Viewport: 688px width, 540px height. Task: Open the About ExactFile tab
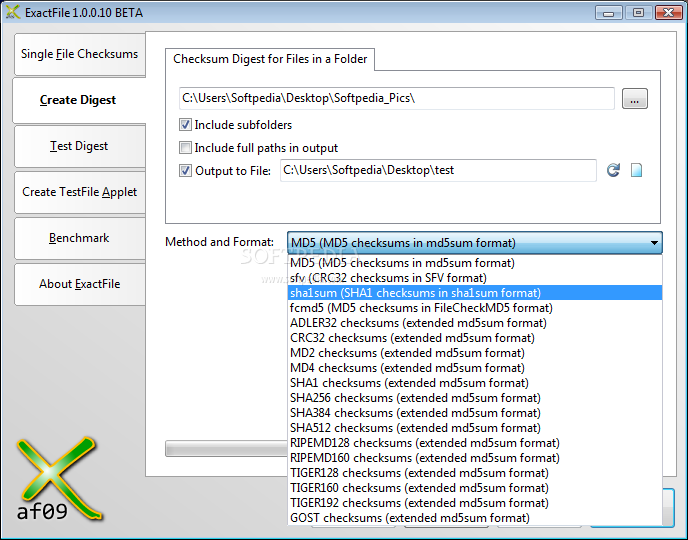point(79,284)
